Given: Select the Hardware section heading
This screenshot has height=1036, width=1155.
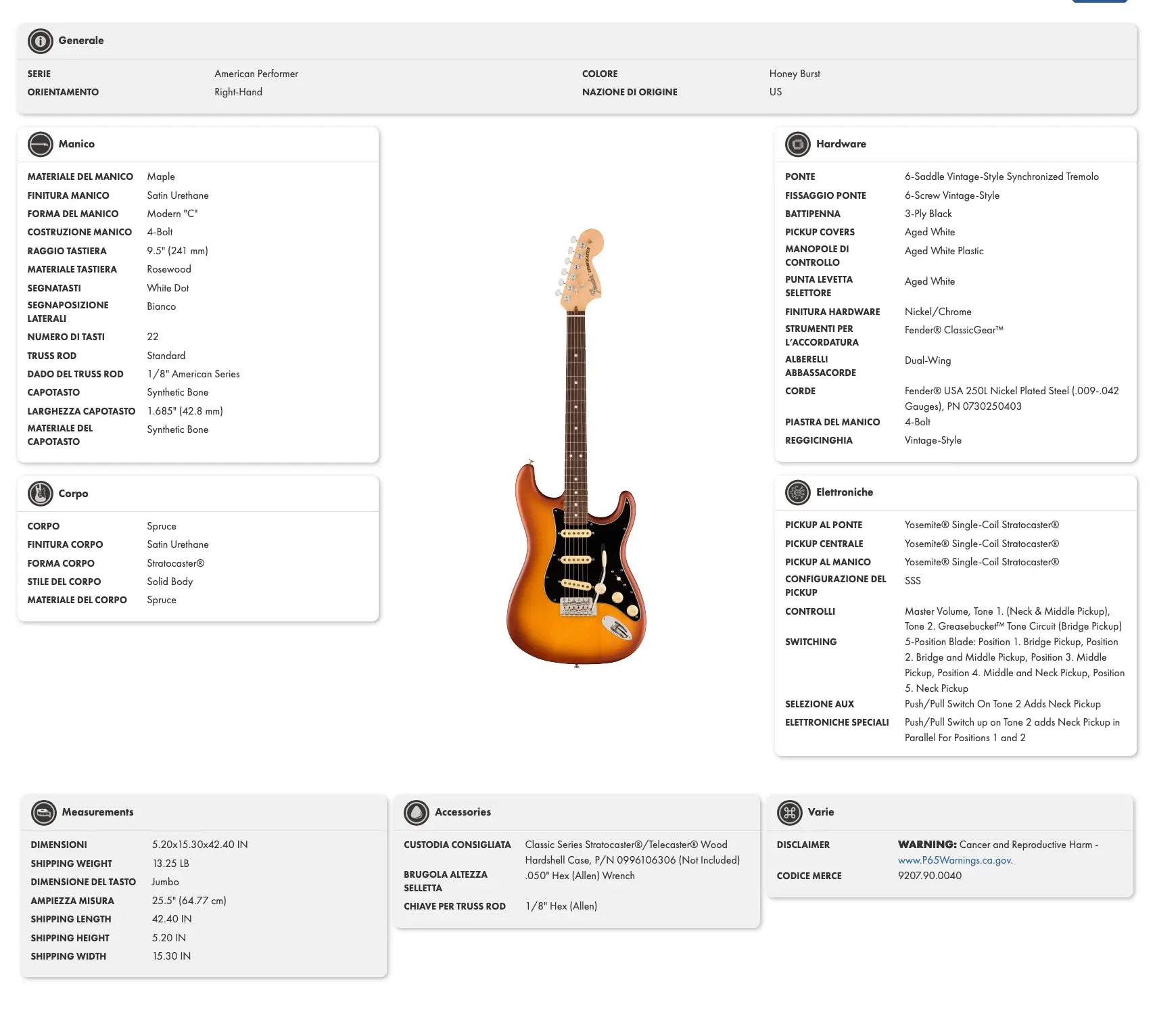Looking at the screenshot, I should pyautogui.click(x=841, y=144).
